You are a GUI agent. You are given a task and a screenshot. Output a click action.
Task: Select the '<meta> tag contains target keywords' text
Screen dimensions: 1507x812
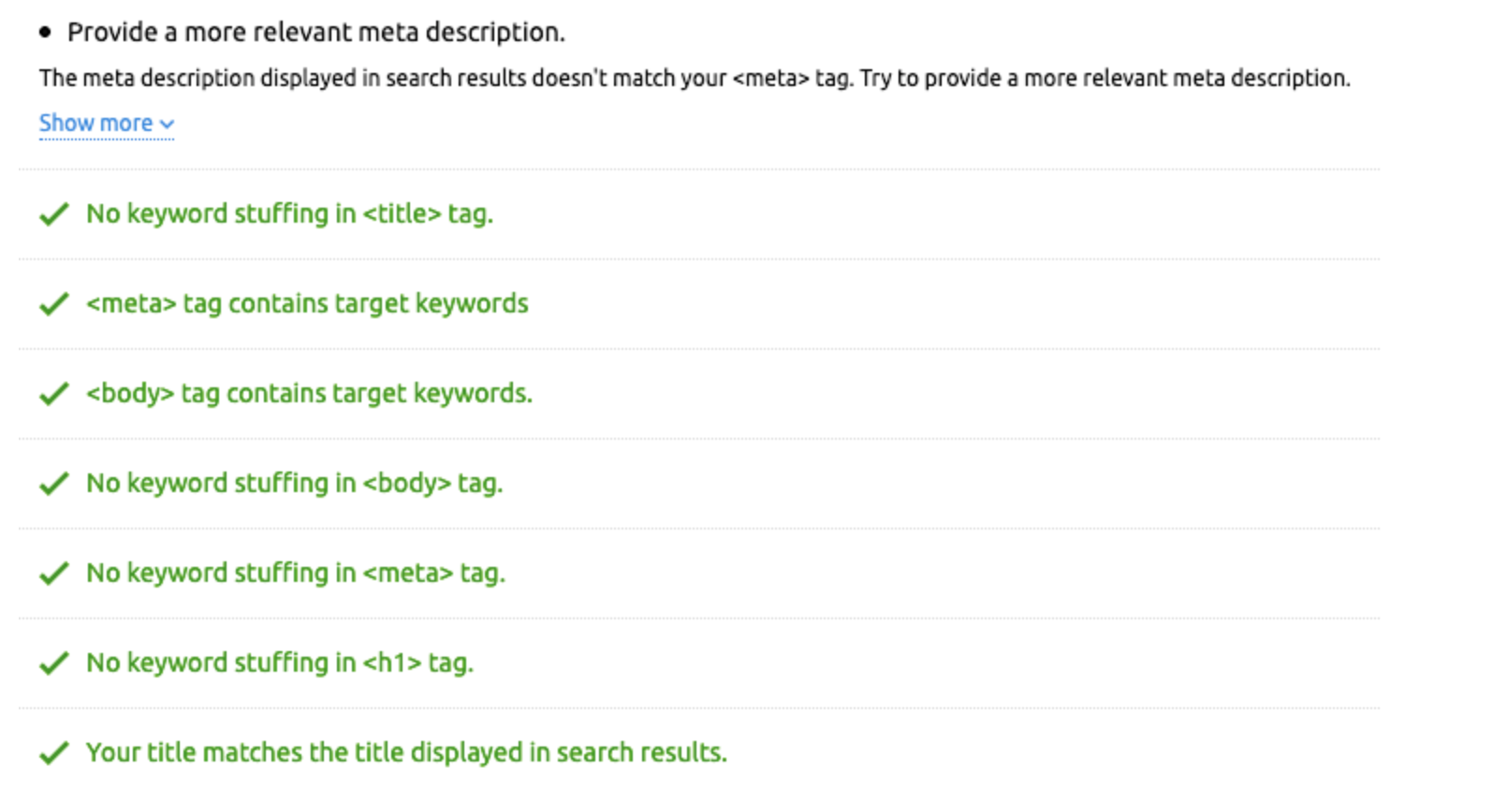(x=307, y=304)
